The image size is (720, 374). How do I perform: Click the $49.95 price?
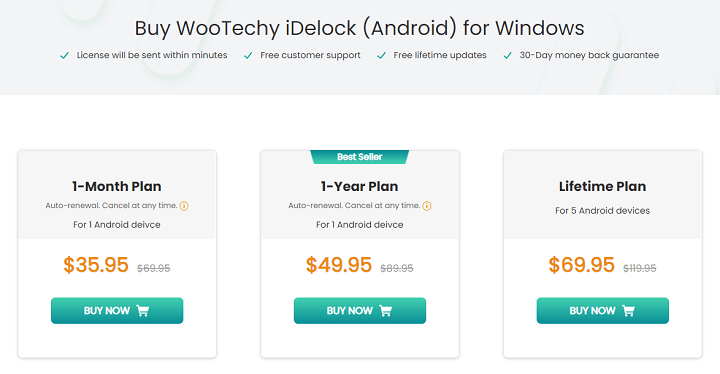tap(339, 265)
